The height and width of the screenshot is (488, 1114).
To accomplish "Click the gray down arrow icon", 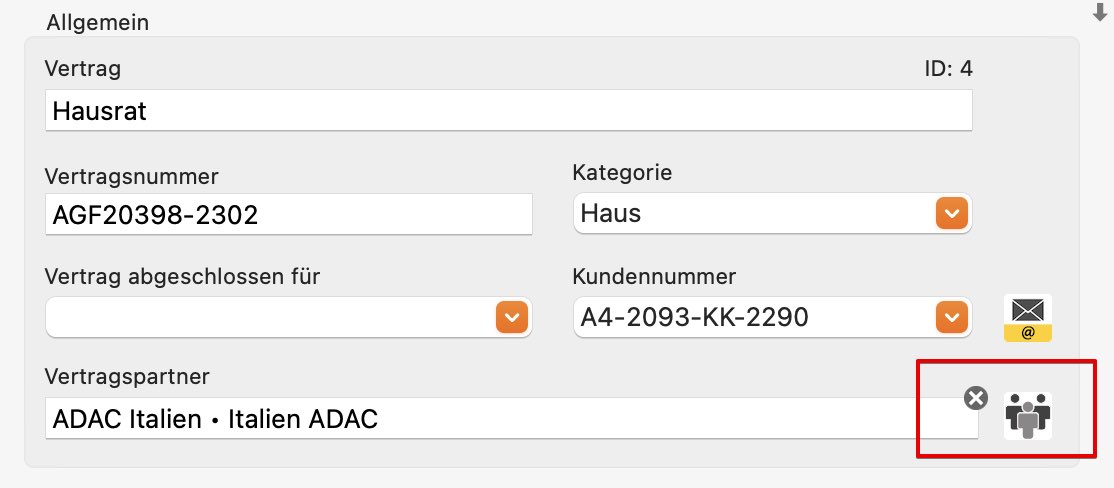I will click(x=1100, y=12).
